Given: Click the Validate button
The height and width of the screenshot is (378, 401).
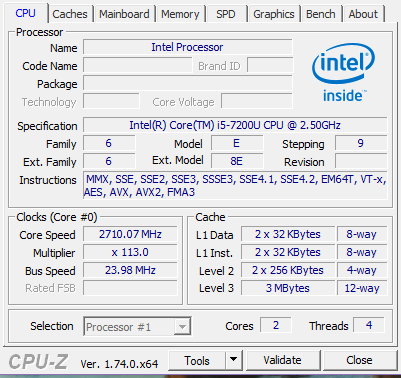Looking at the screenshot, I should coord(282,360).
